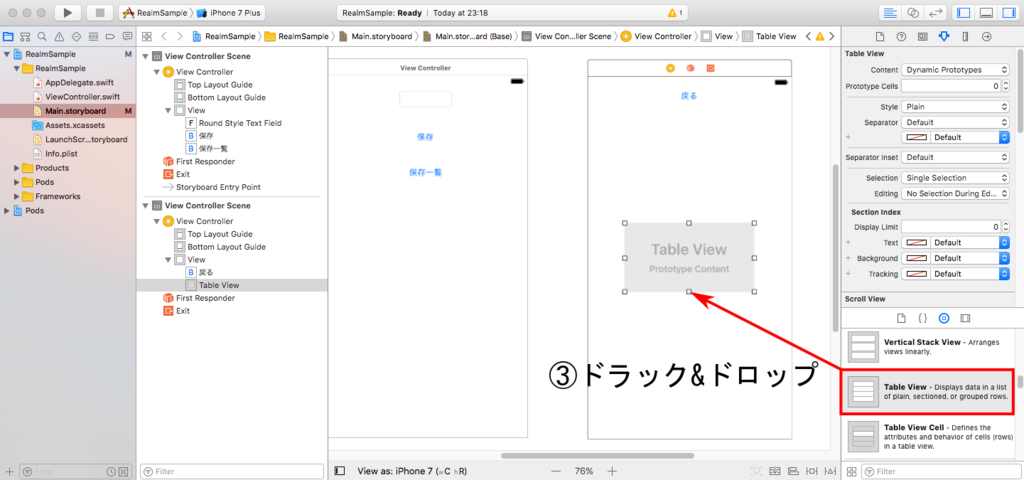Click the Prototype Cells stepper
The height and width of the screenshot is (480, 1024).
click(x=1005, y=86)
